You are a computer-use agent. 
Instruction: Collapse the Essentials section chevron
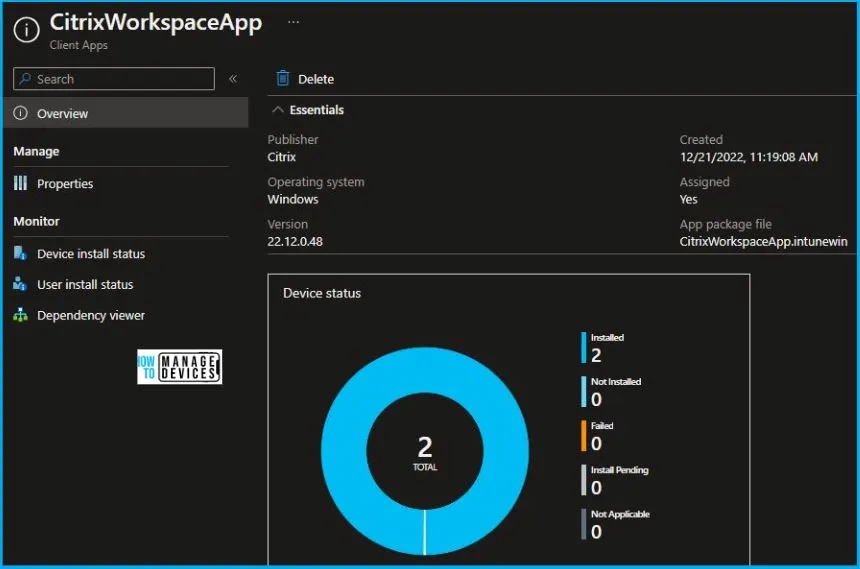coord(278,110)
